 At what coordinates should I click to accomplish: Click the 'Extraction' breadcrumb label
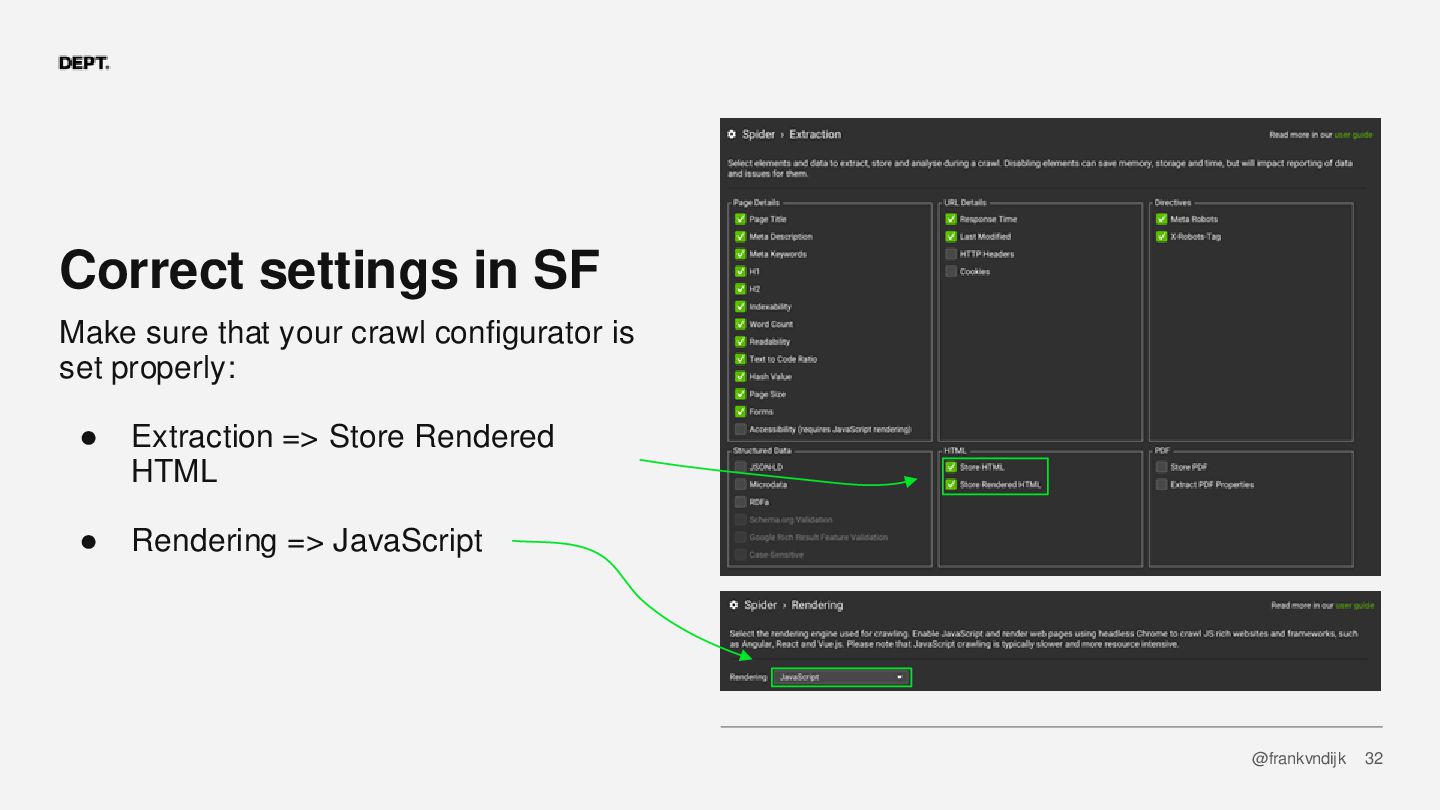pyautogui.click(x=815, y=134)
